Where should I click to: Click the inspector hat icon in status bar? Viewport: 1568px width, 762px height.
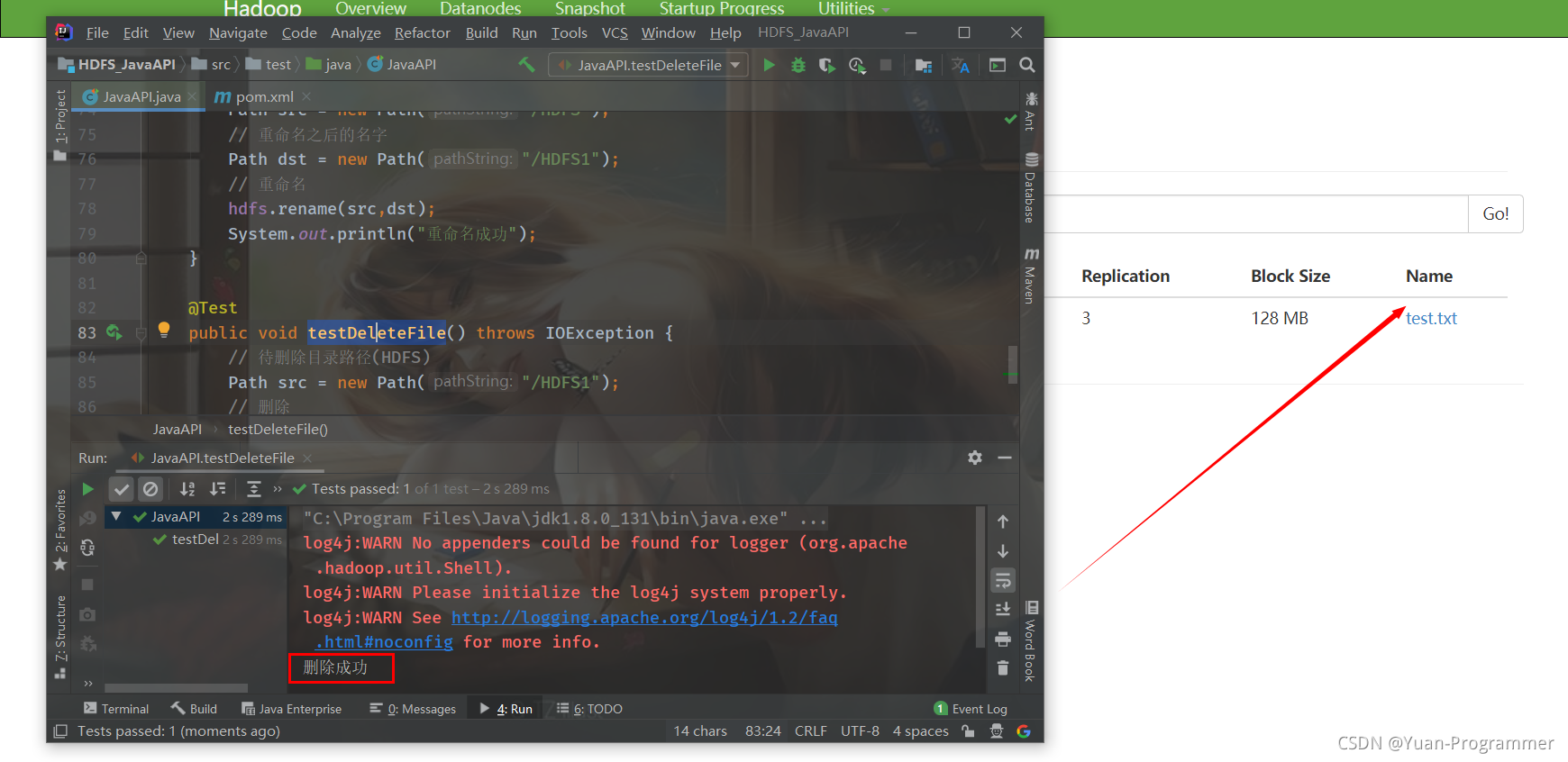[996, 731]
